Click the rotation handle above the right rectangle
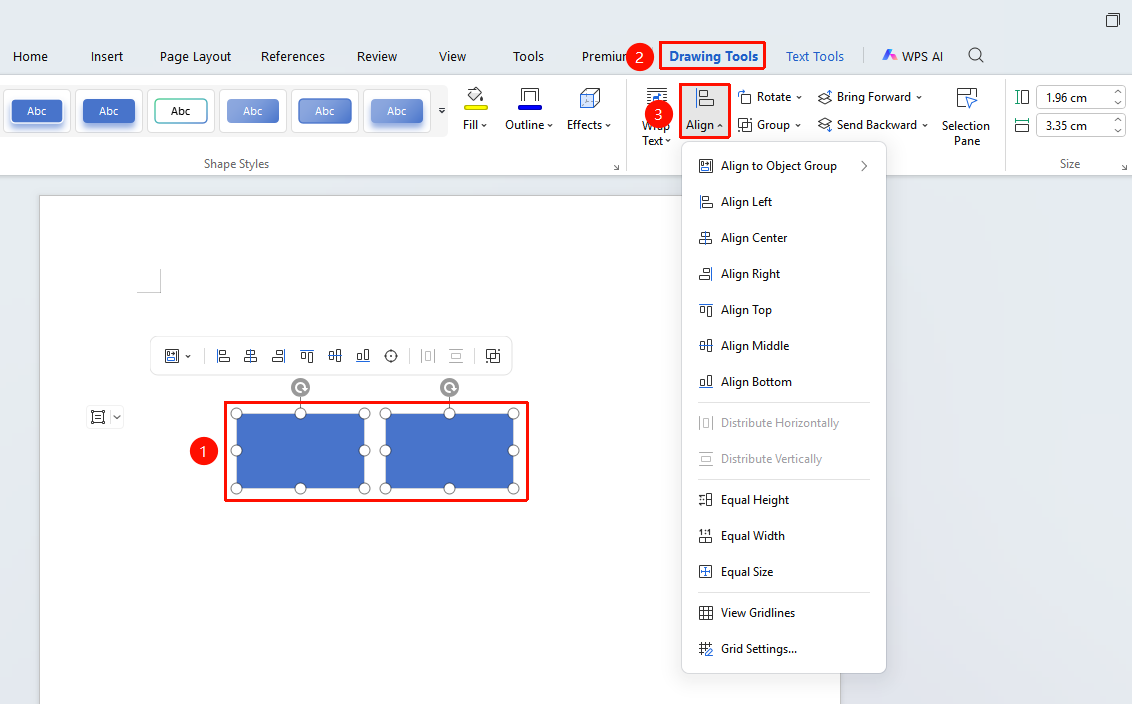Viewport: 1132px width, 704px height. [x=449, y=388]
